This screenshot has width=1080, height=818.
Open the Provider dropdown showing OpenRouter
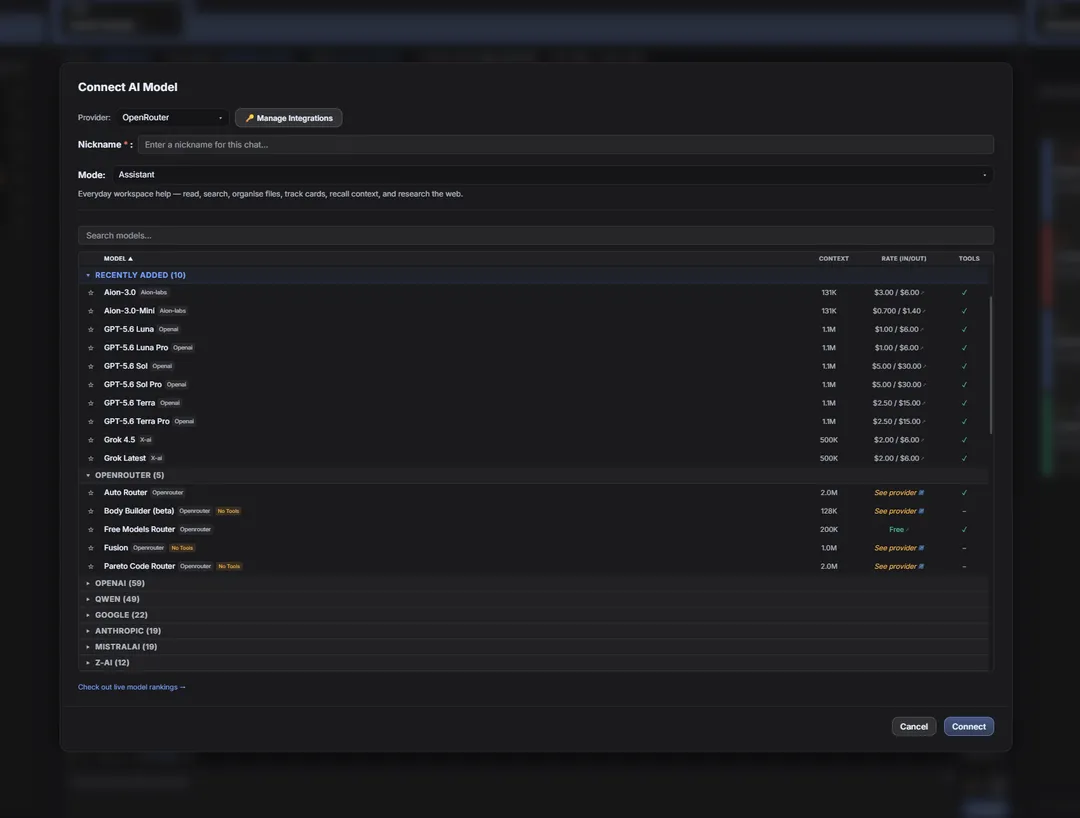pyautogui.click(x=172, y=118)
